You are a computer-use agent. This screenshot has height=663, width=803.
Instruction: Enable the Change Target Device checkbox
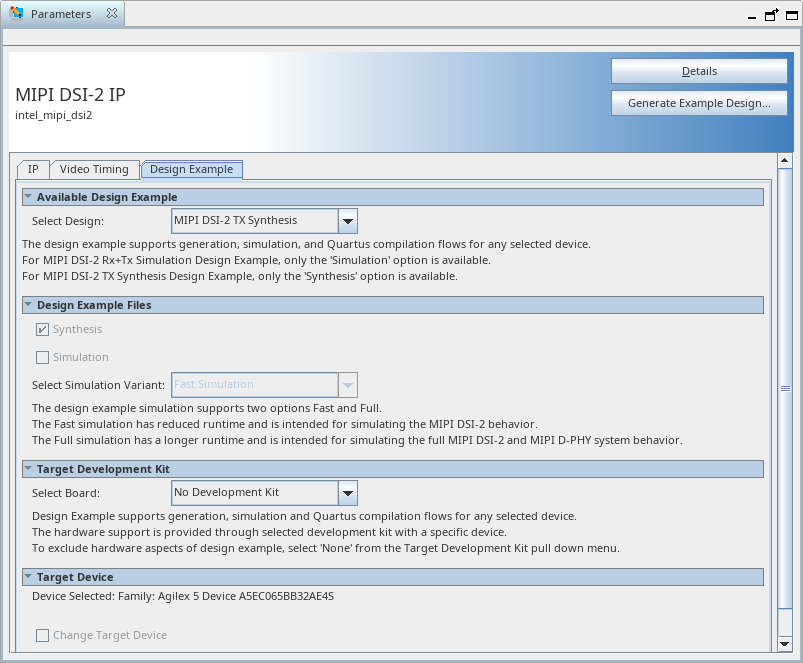click(43, 635)
